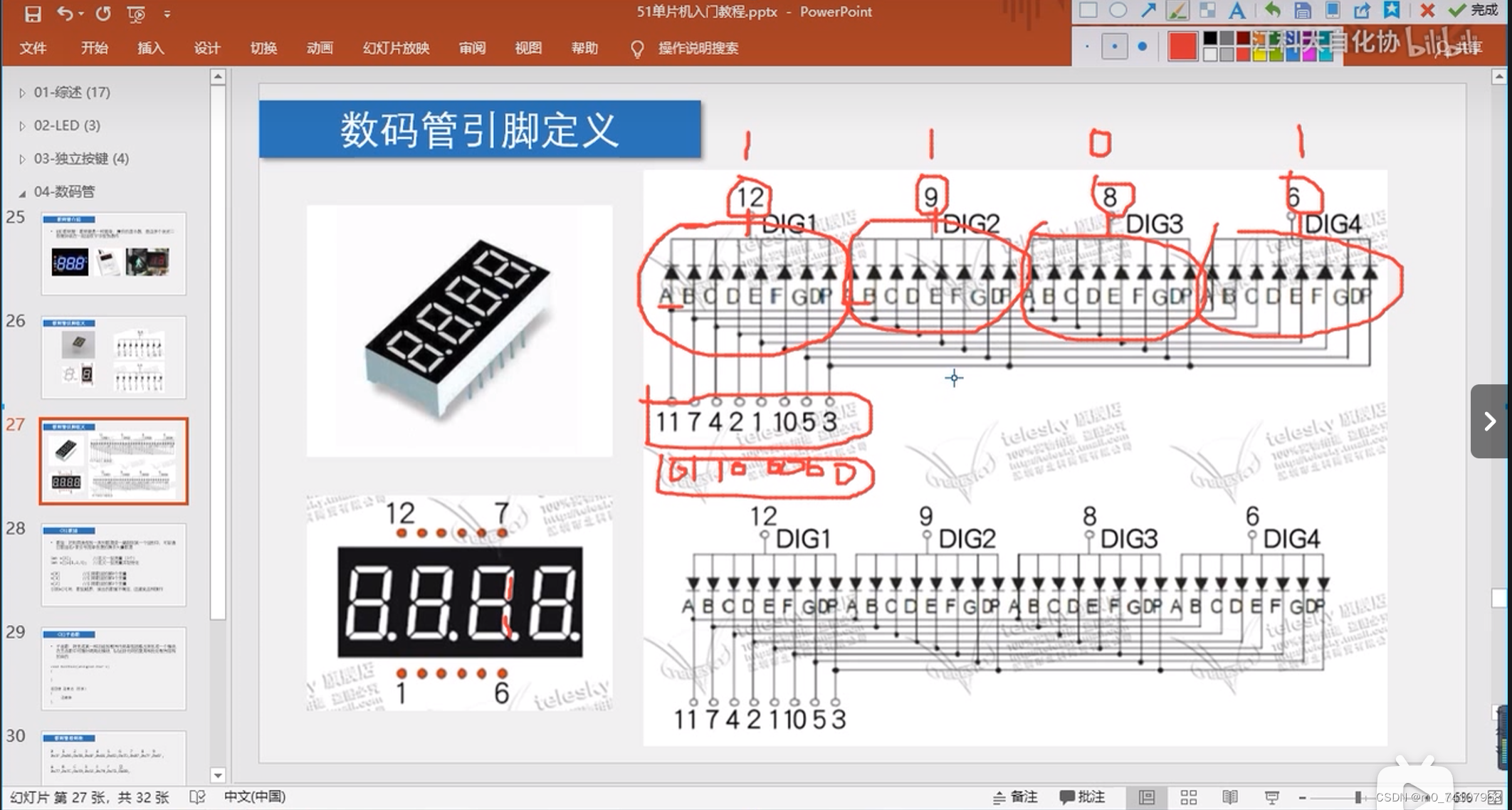This screenshot has width=1512, height=810.
Task: Choose the smallest brush size dot
Action: point(1087,47)
